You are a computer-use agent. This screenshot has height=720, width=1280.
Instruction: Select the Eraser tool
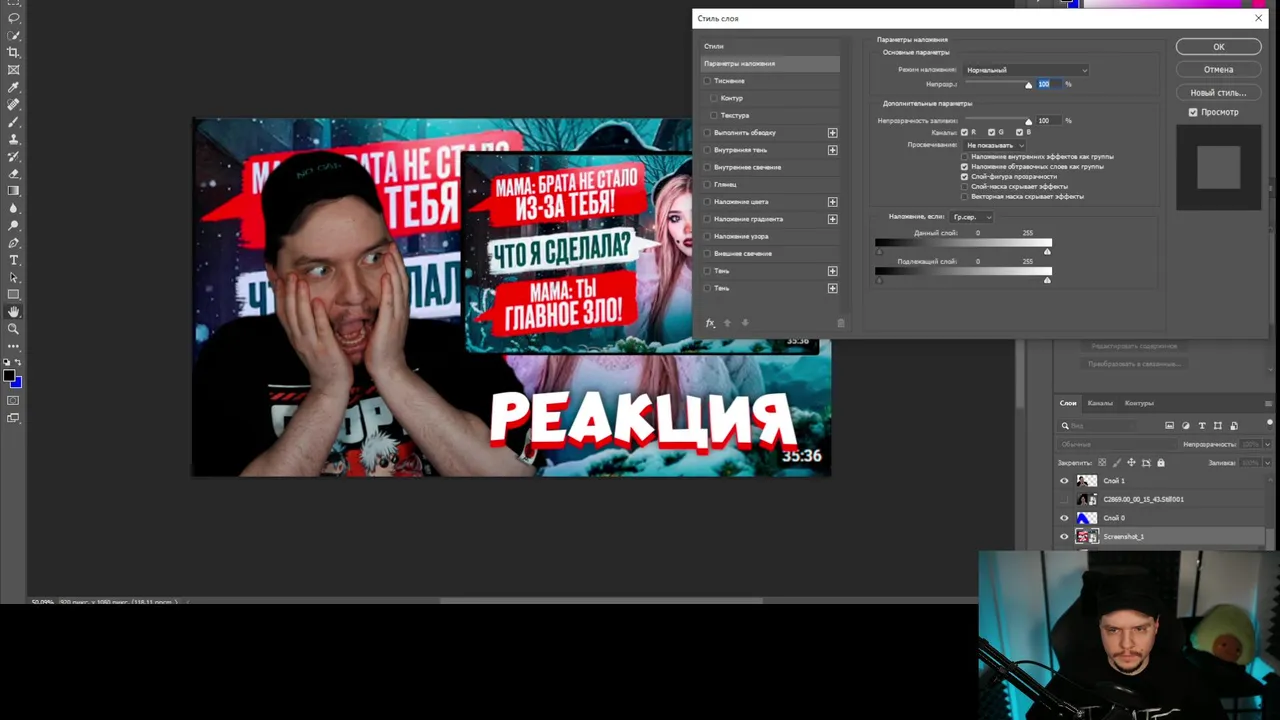13,173
